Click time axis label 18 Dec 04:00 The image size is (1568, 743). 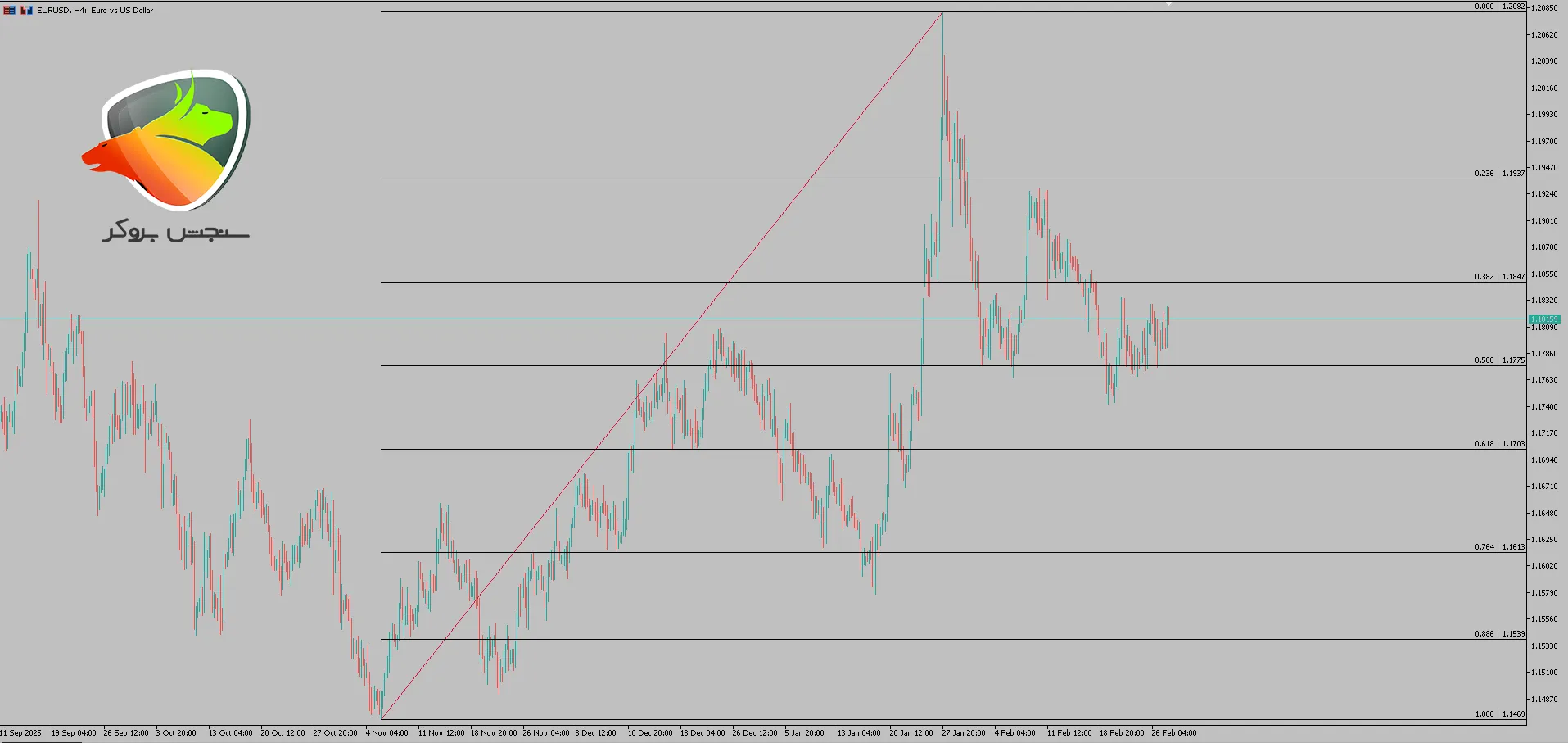[x=703, y=733]
